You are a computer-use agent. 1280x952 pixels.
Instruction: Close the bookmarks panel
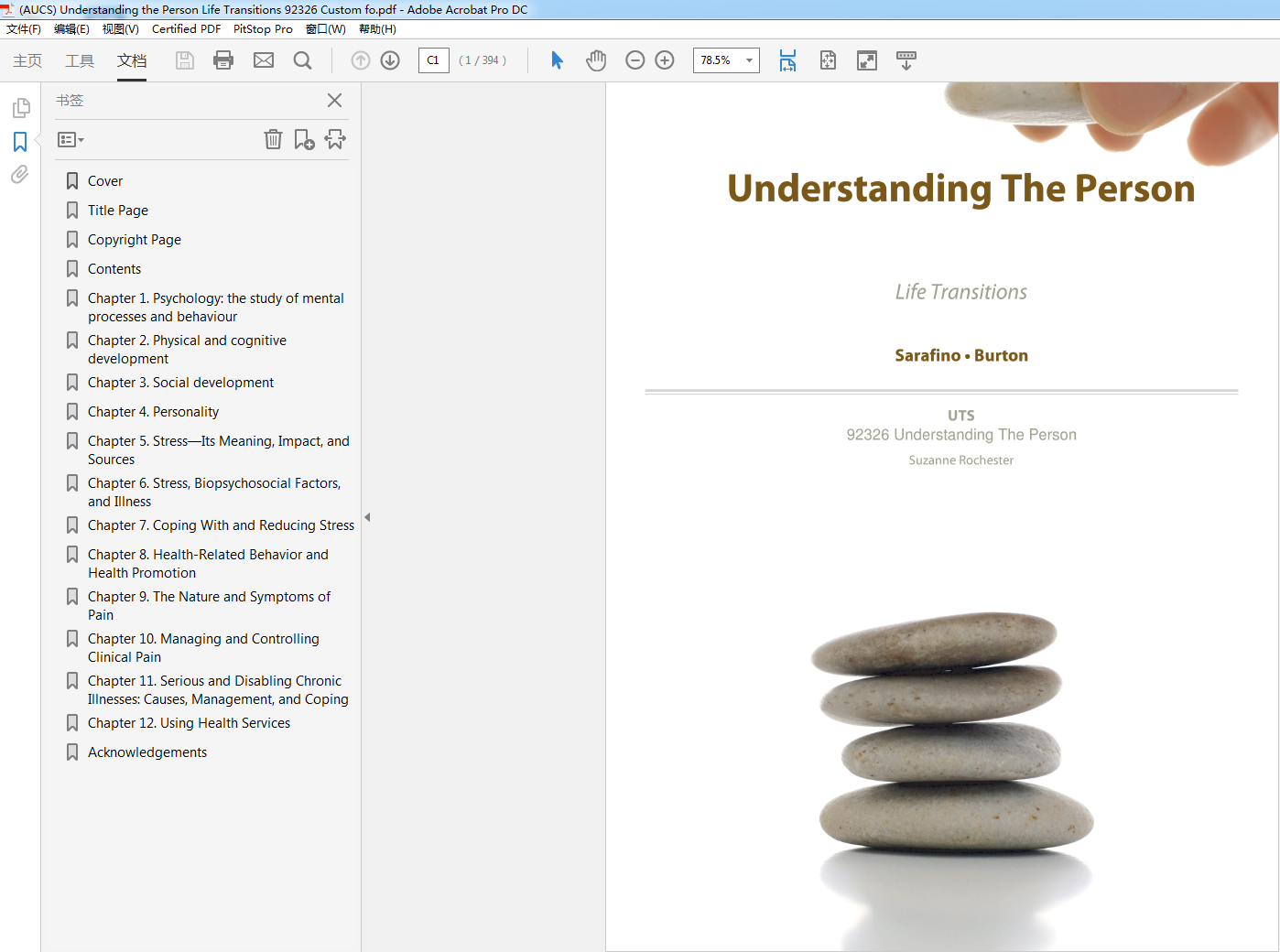coord(335,101)
